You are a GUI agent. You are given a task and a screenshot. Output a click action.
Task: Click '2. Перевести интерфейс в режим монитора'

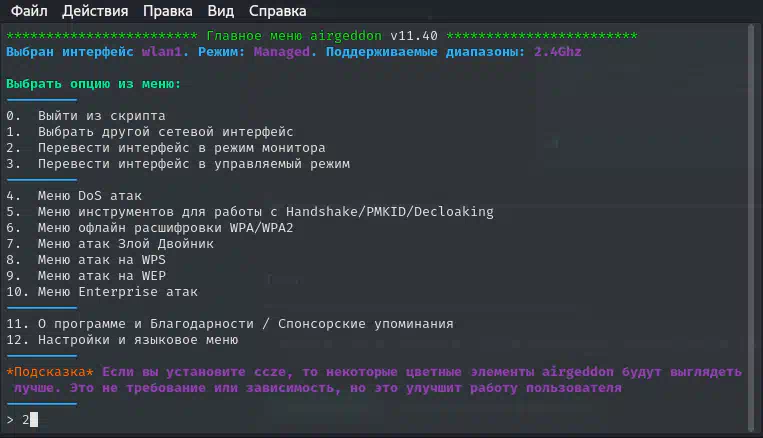click(x=165, y=148)
